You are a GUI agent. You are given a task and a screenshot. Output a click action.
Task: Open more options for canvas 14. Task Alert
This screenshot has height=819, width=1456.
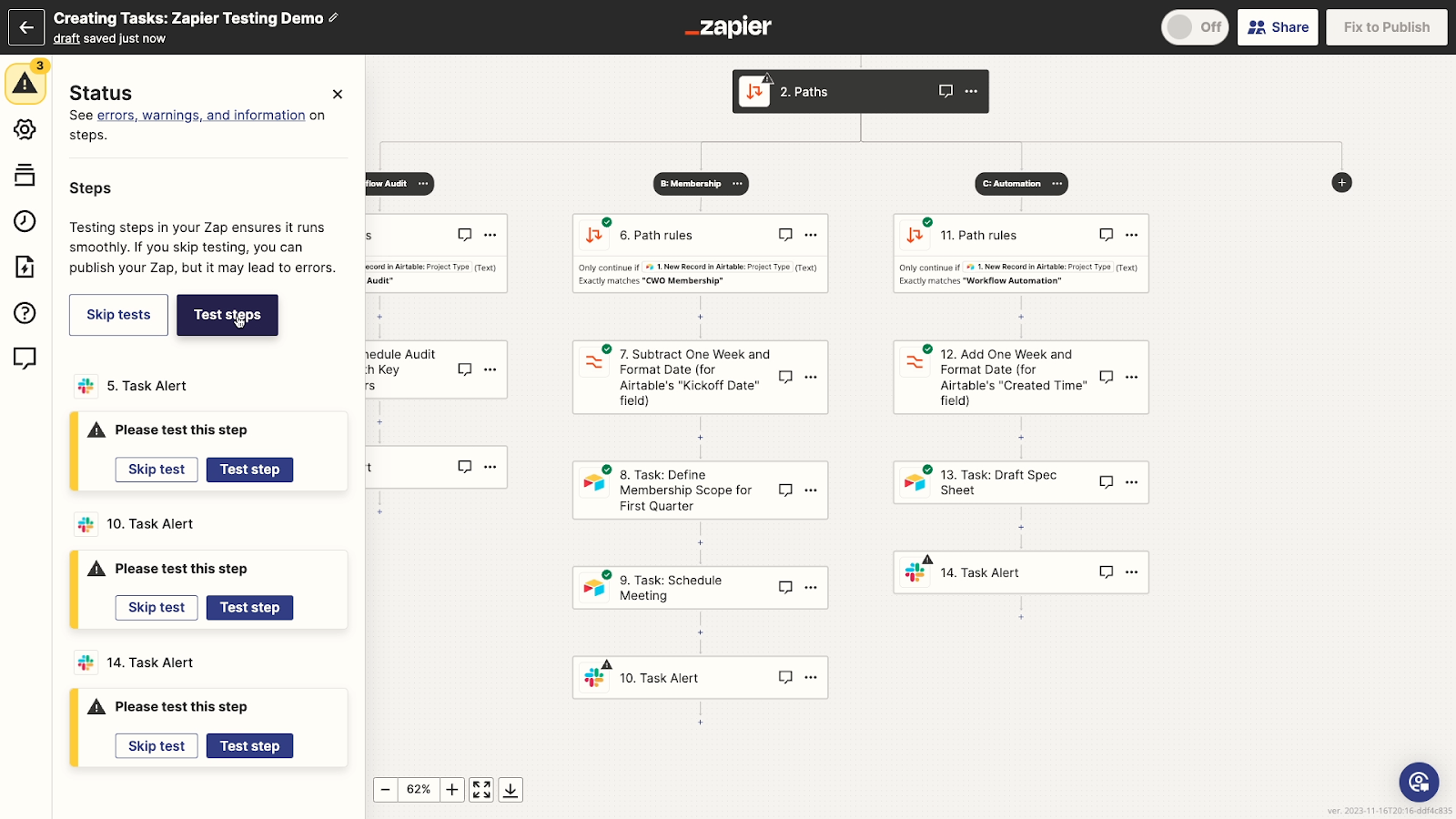coord(1131,572)
